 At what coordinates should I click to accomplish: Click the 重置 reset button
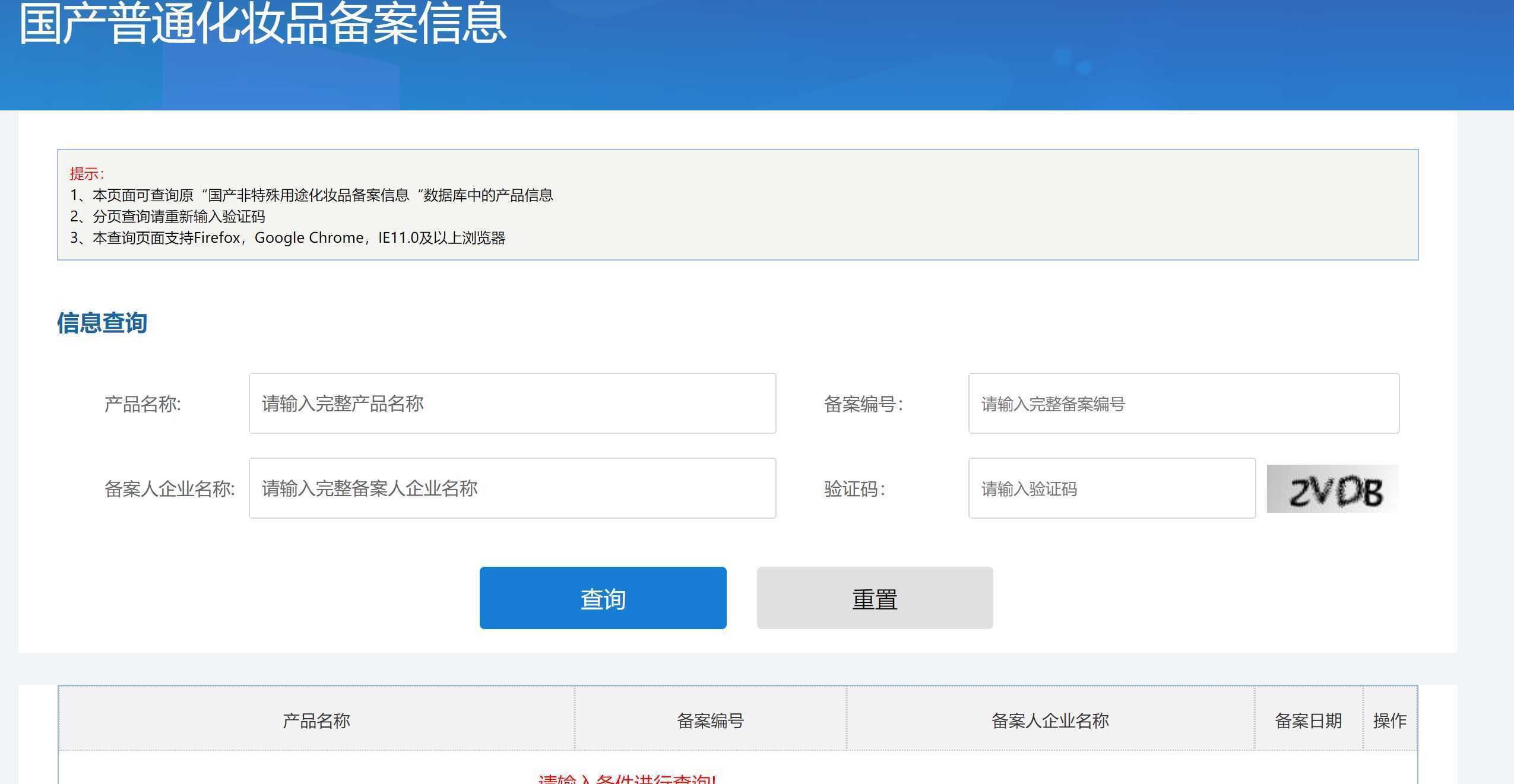tap(874, 598)
